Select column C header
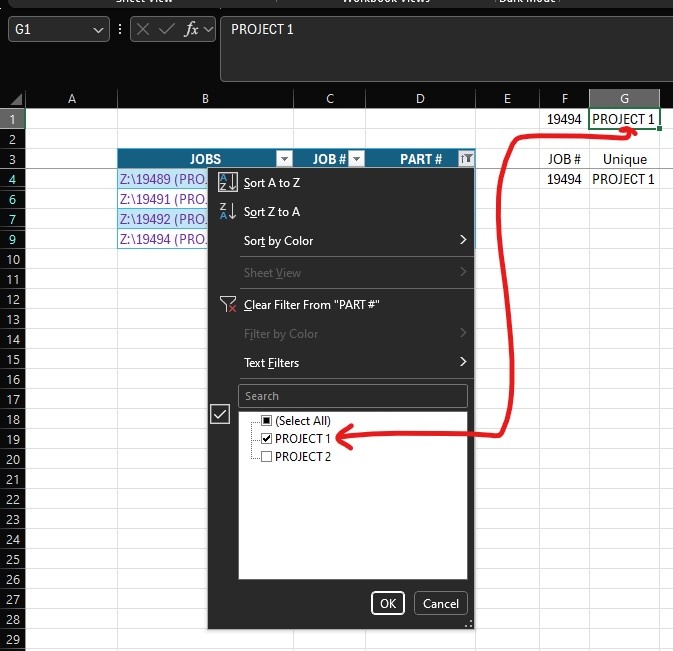673x651 pixels. (x=330, y=99)
